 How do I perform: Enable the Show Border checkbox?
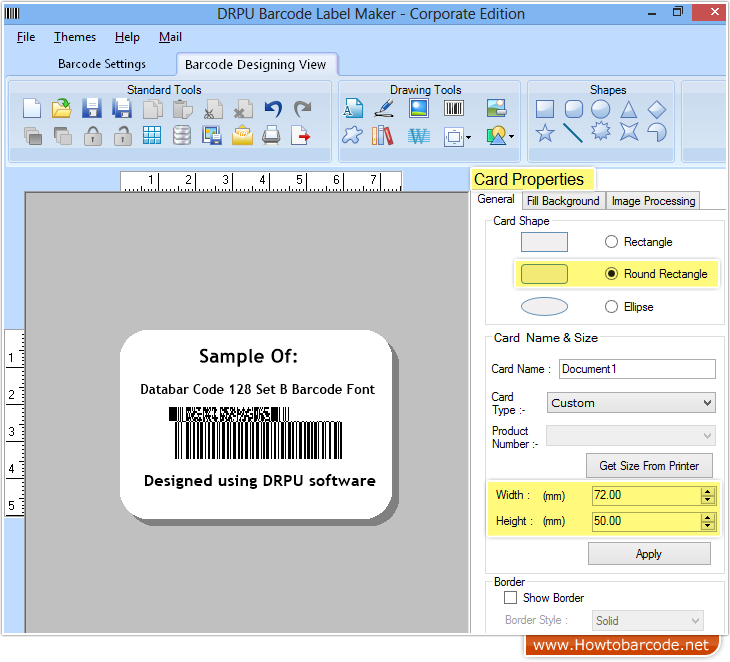tap(510, 597)
